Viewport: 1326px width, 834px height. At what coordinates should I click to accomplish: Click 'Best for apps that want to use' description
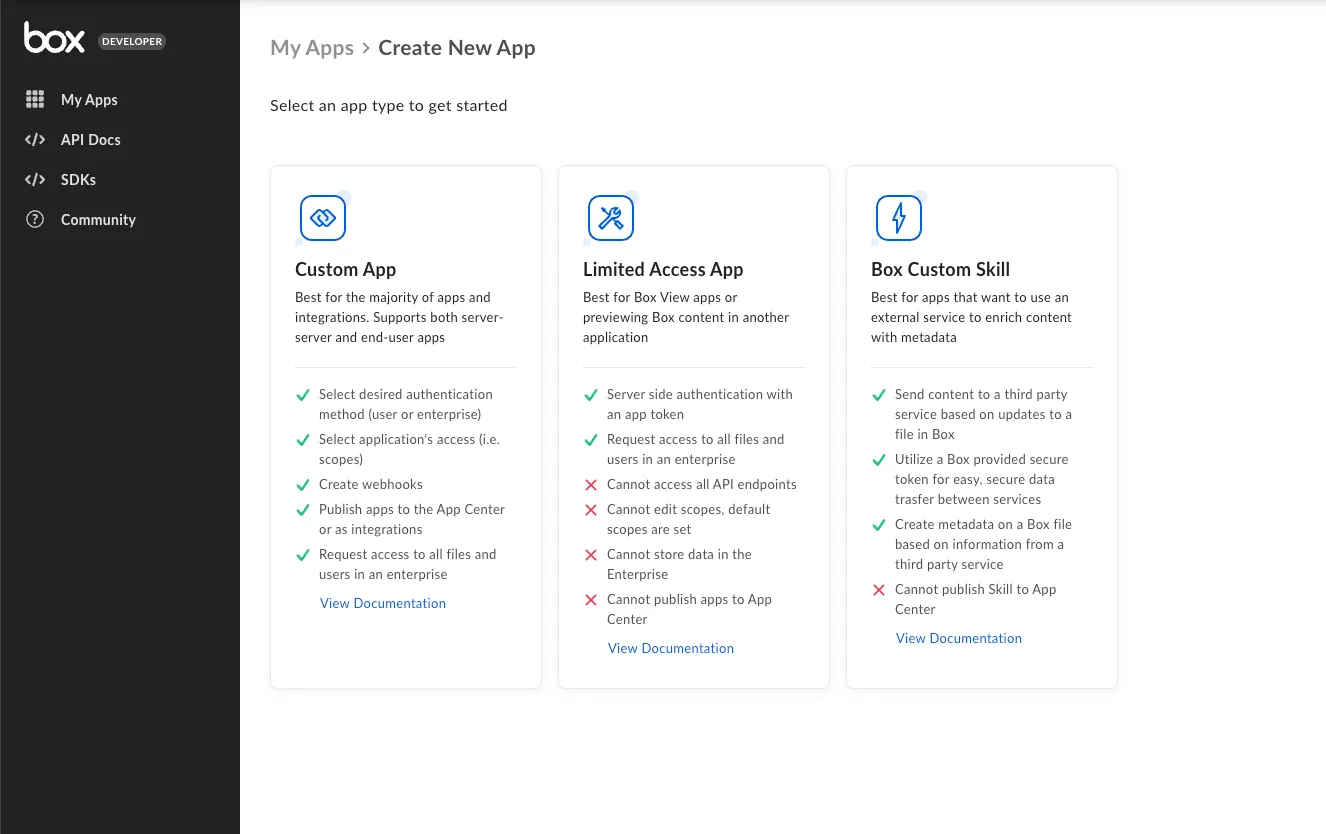pyautogui.click(x=971, y=317)
